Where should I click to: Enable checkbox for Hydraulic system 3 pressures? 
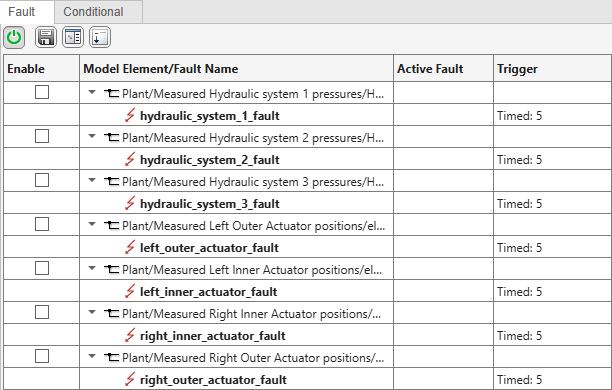pos(42,180)
